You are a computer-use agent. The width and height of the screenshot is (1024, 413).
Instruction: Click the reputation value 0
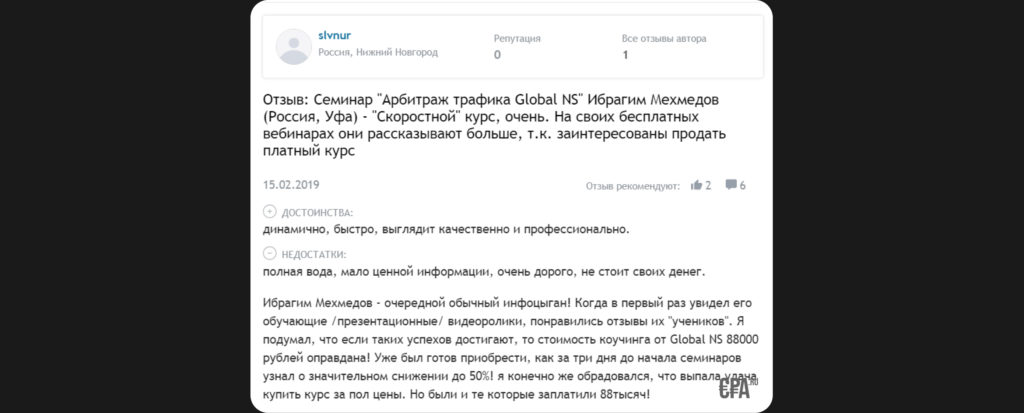(497, 55)
